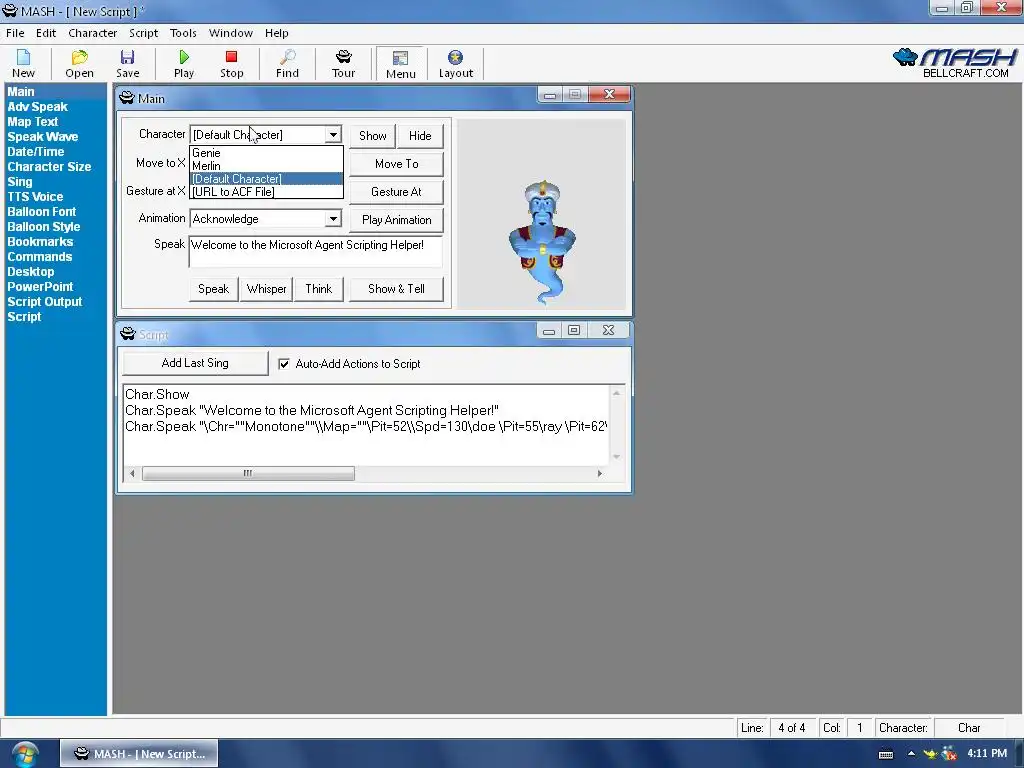
Task: Select Adv Speak in the sidebar
Action: click(x=37, y=106)
